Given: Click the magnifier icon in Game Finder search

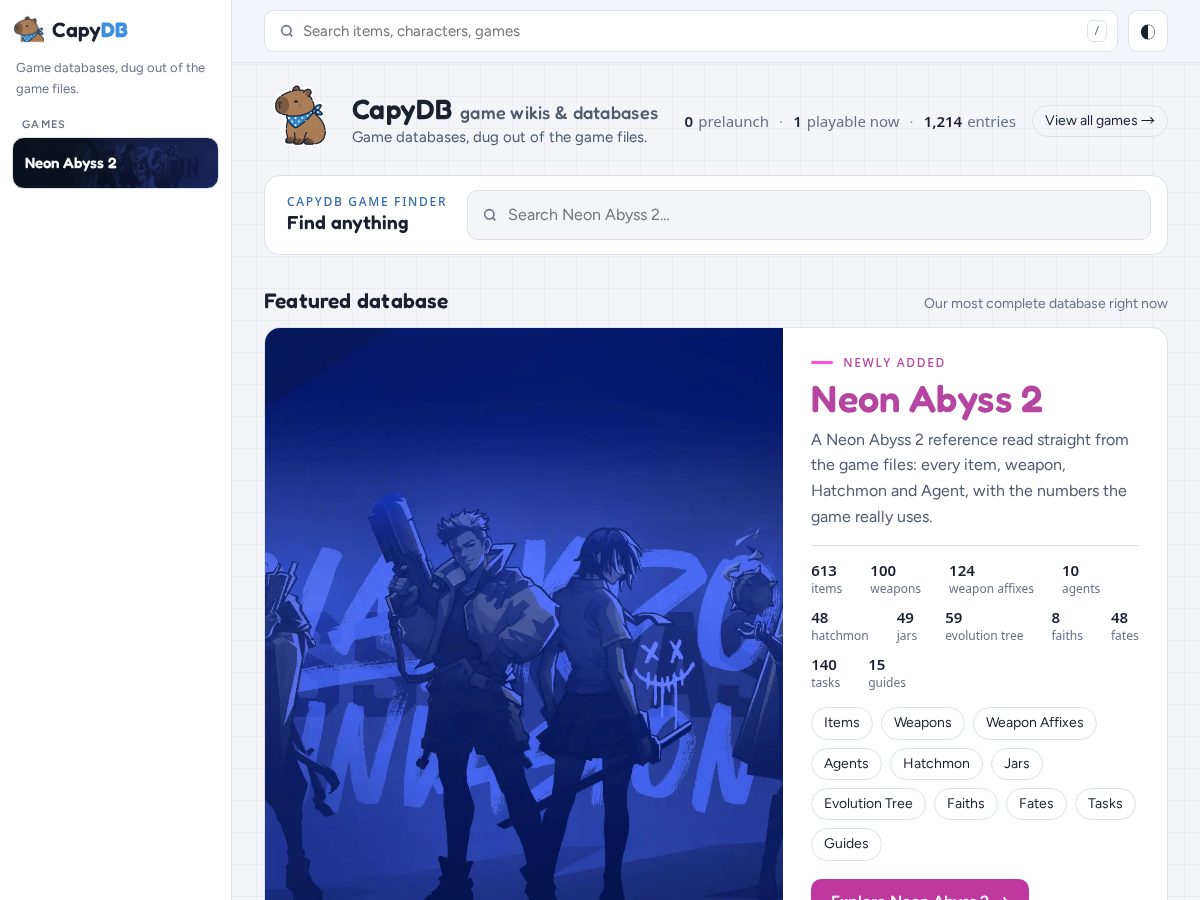Looking at the screenshot, I should coord(490,215).
